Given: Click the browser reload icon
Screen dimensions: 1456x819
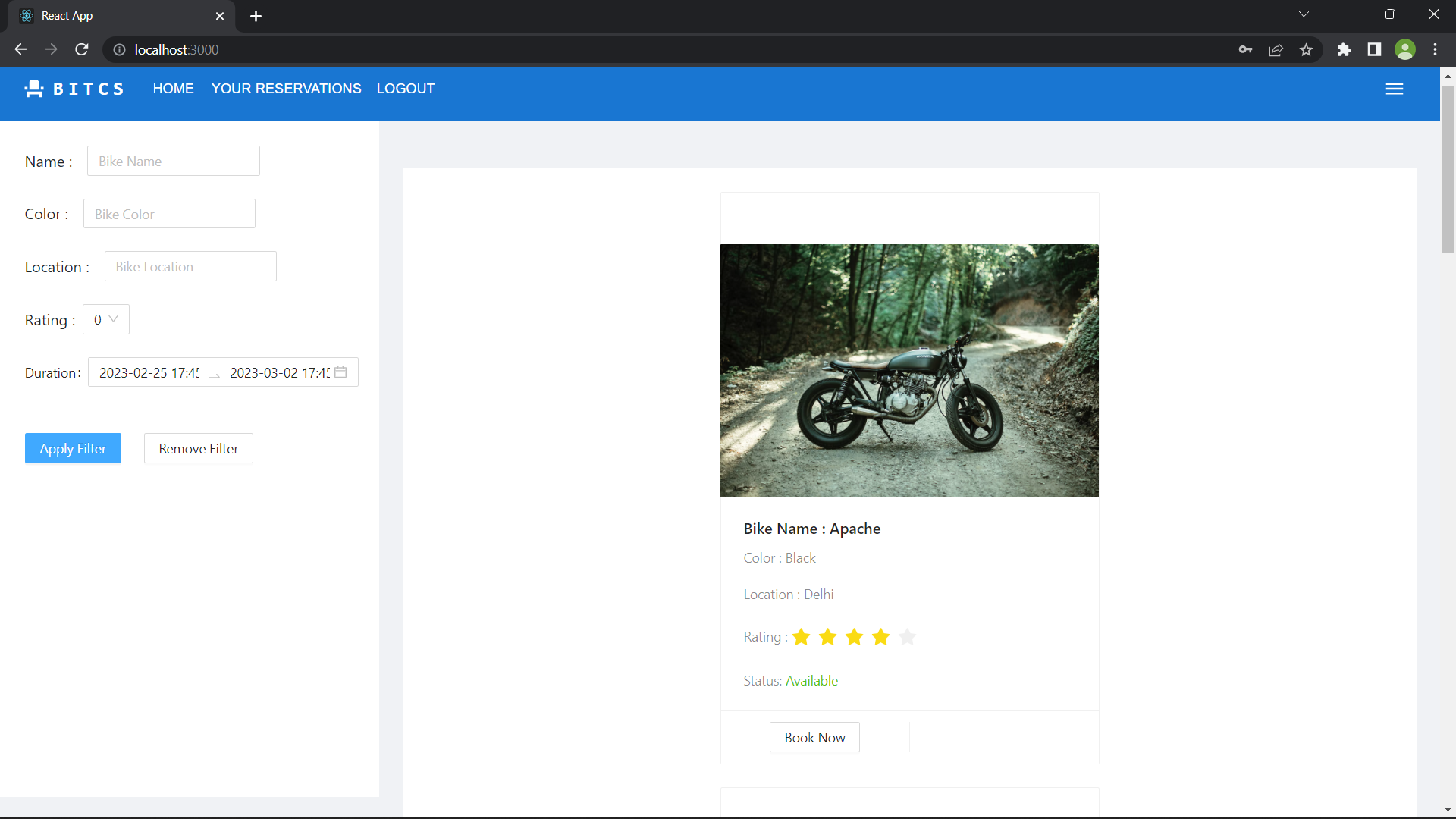Looking at the screenshot, I should 81,49.
